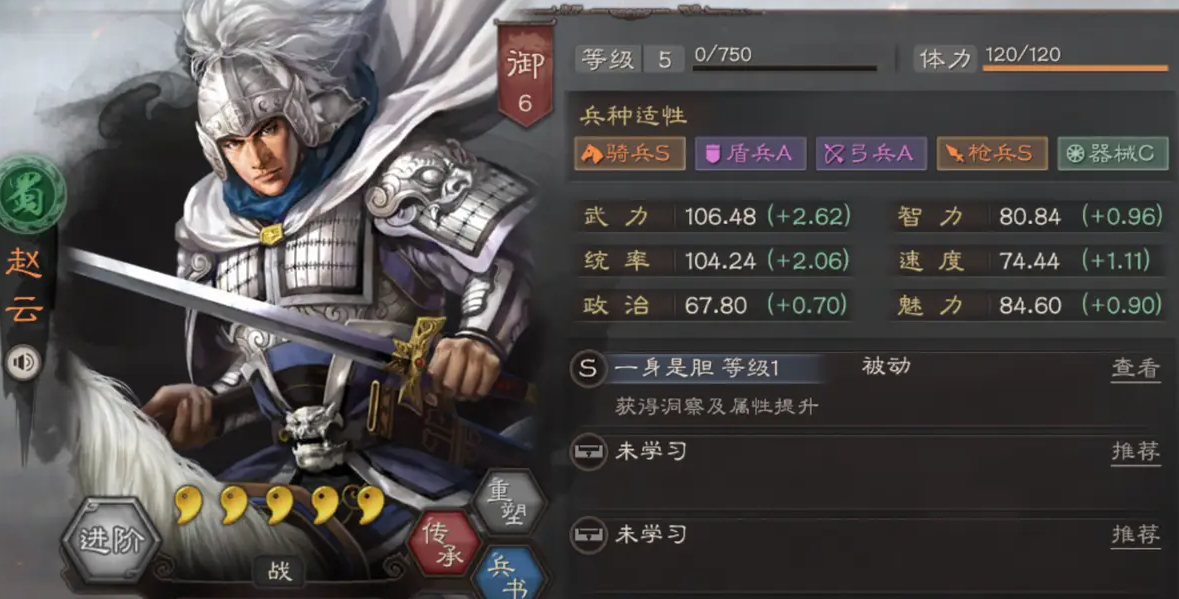Select the second empty skill slot icon

click(588, 535)
